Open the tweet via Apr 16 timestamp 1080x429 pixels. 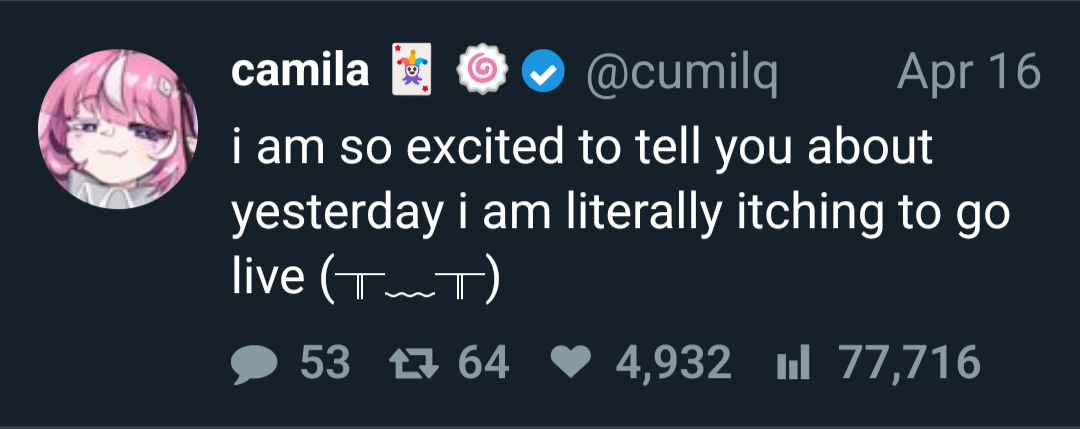pos(969,71)
